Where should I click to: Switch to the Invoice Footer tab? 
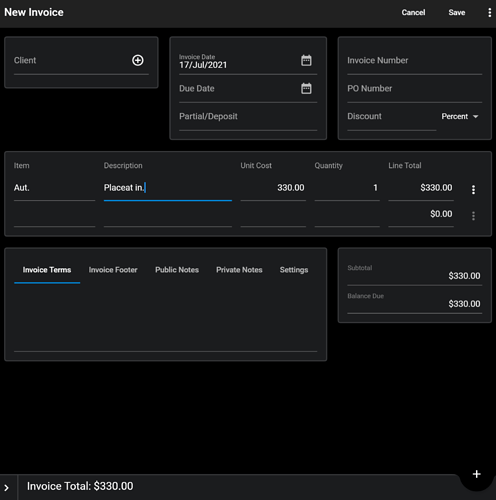[x=113, y=270]
